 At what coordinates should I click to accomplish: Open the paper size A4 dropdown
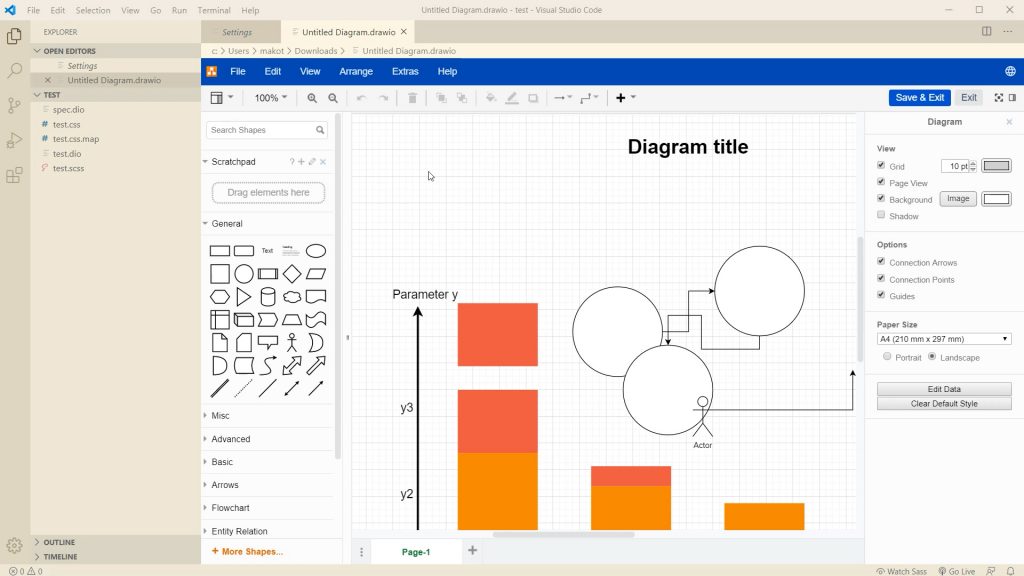point(943,339)
